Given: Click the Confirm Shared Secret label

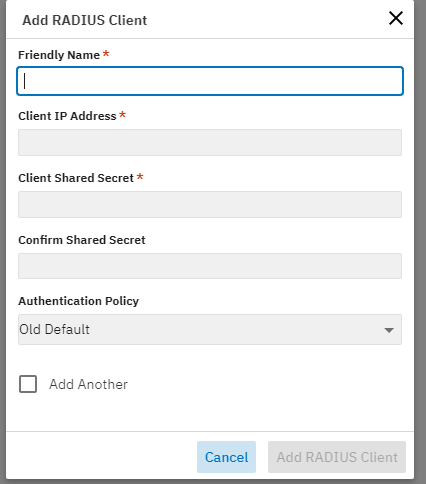Looking at the screenshot, I should (x=82, y=240).
